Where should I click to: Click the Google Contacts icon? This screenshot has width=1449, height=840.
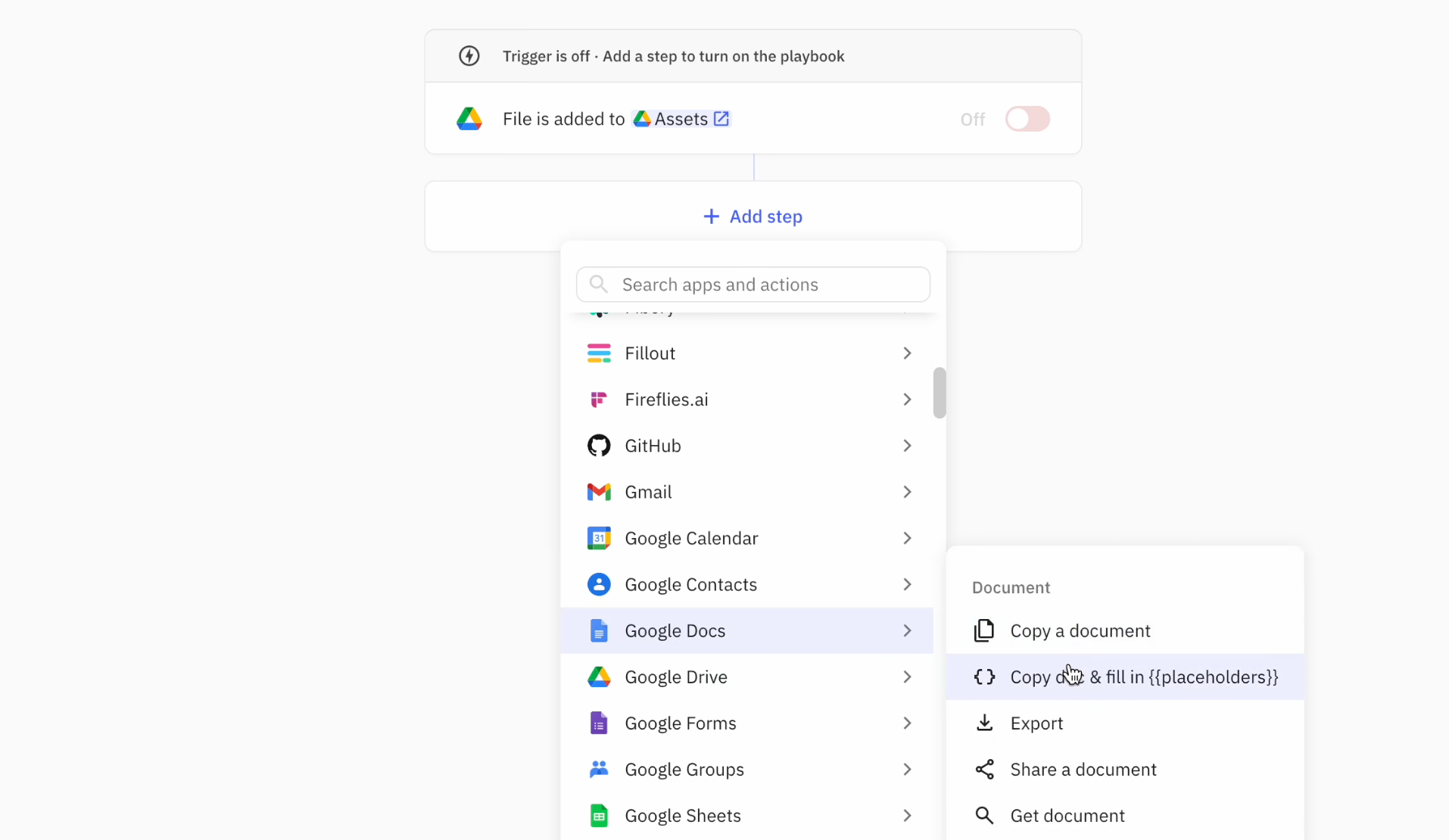[x=599, y=584]
